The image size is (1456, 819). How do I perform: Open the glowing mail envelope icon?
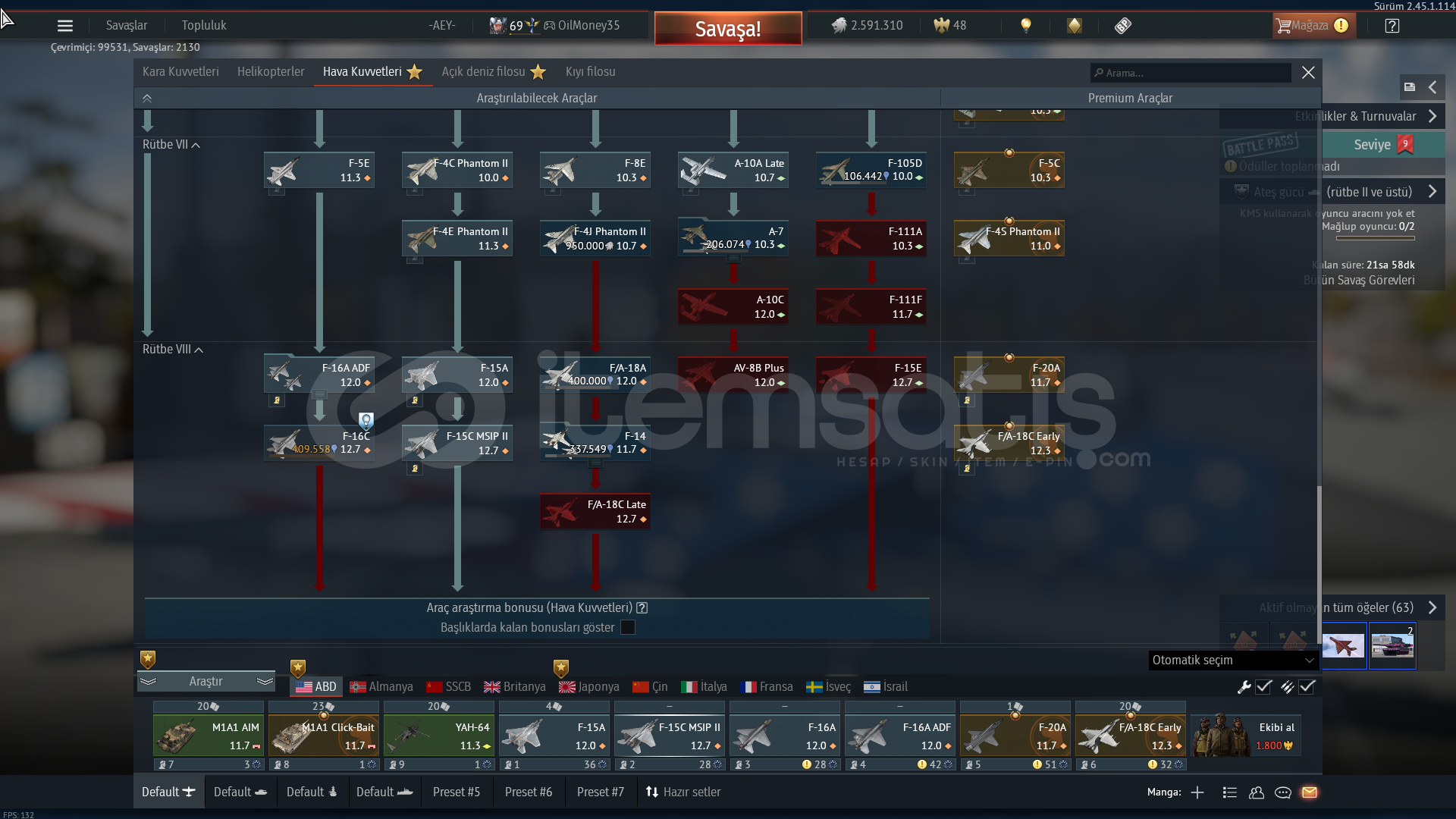(x=1310, y=792)
